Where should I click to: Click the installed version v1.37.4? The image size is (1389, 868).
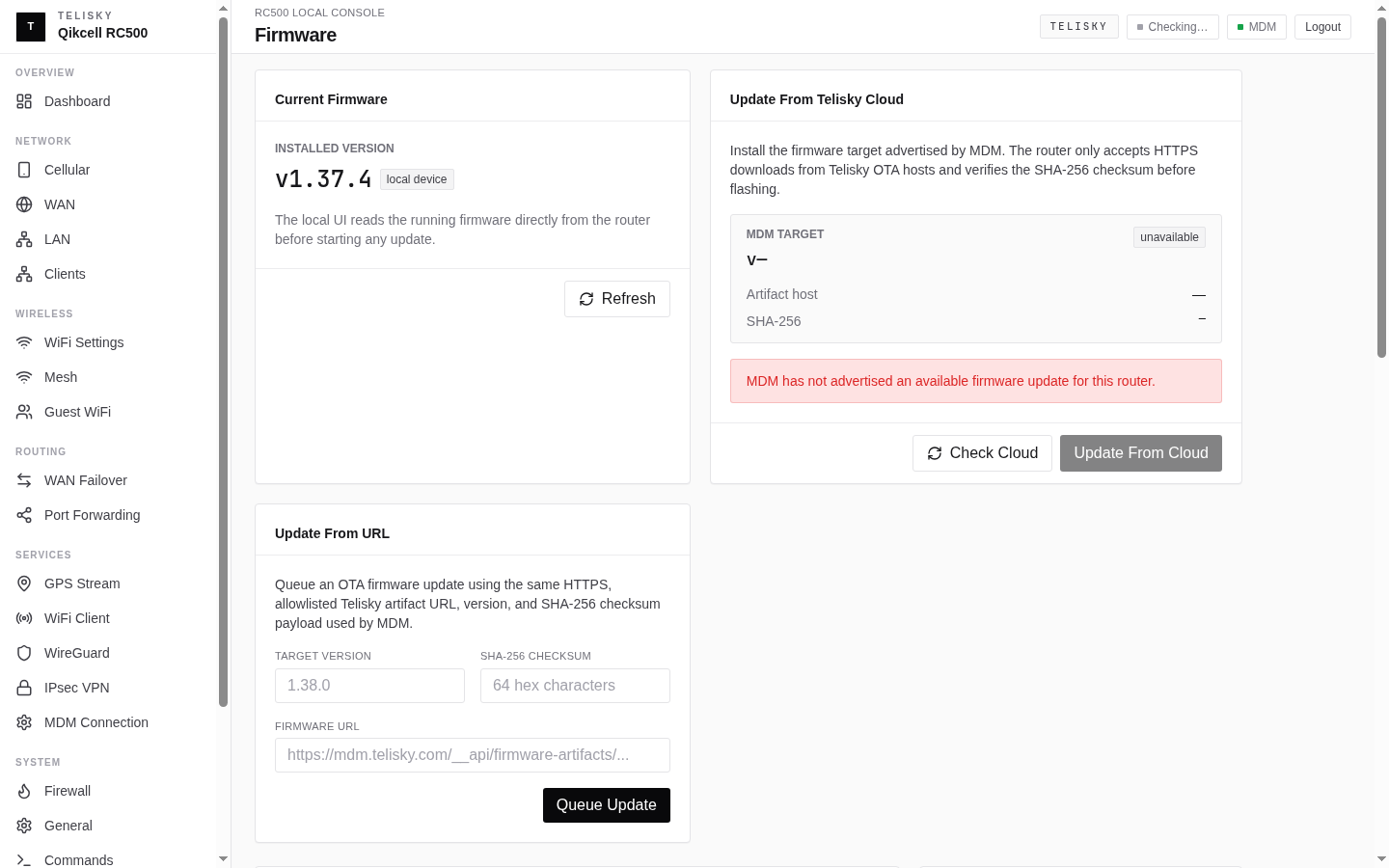(323, 179)
